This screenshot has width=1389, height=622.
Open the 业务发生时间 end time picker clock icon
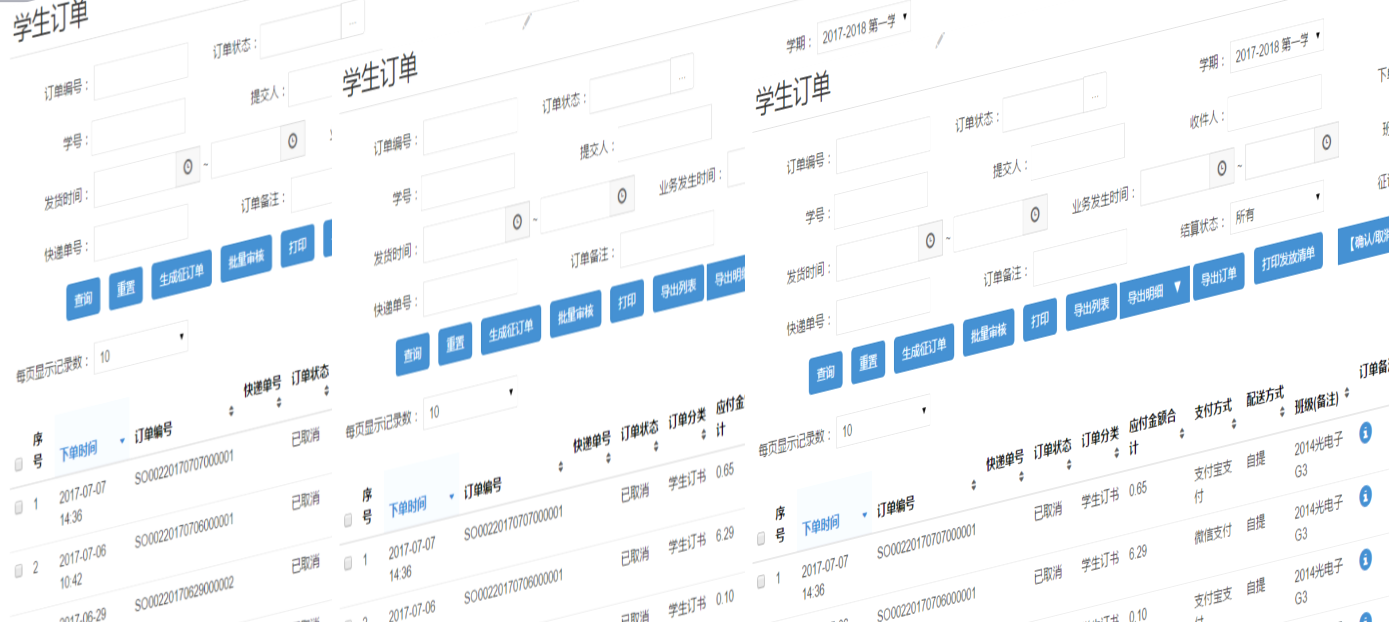(x=1326, y=141)
